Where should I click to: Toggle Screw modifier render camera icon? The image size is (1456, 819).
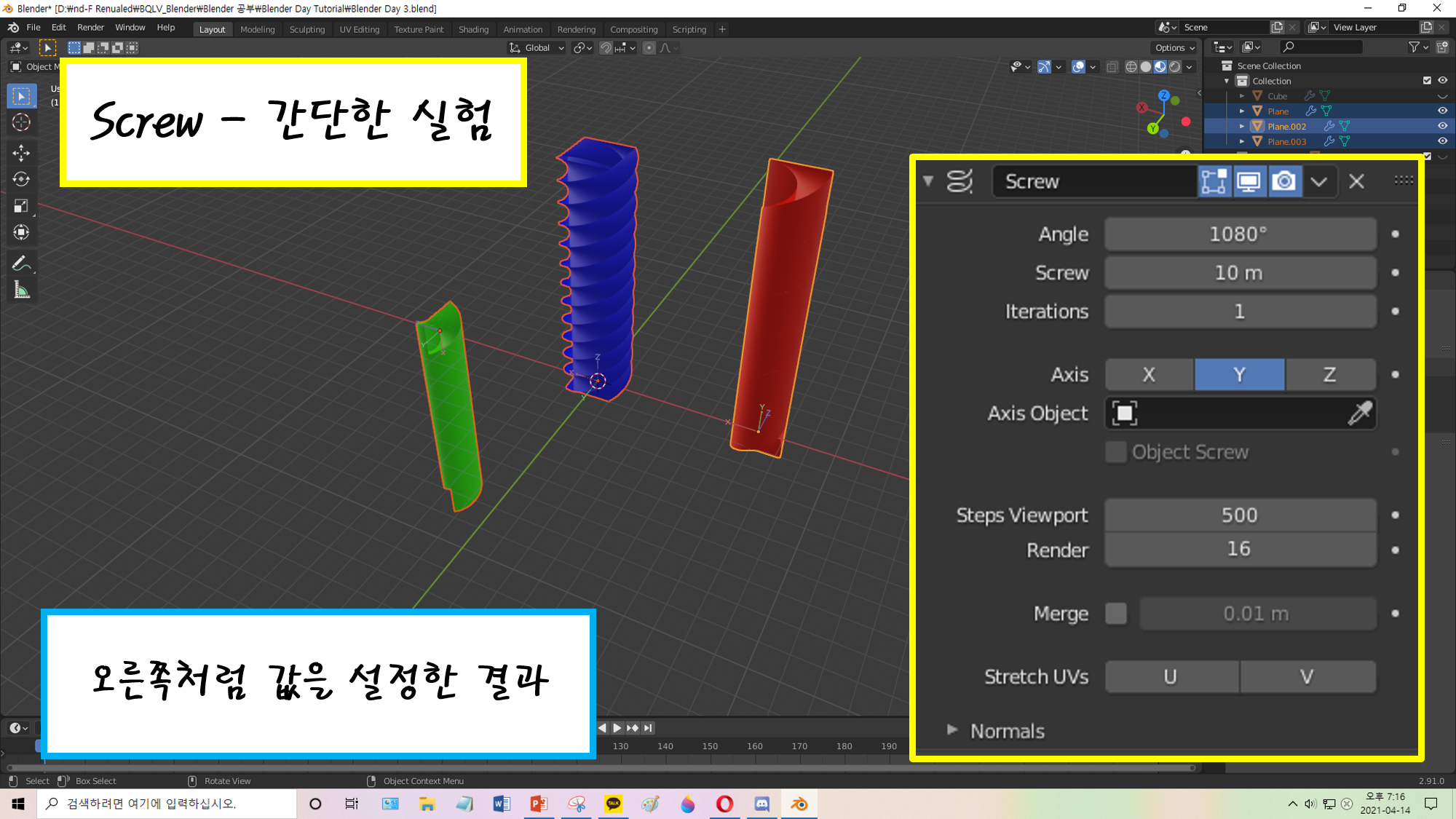tap(1284, 181)
